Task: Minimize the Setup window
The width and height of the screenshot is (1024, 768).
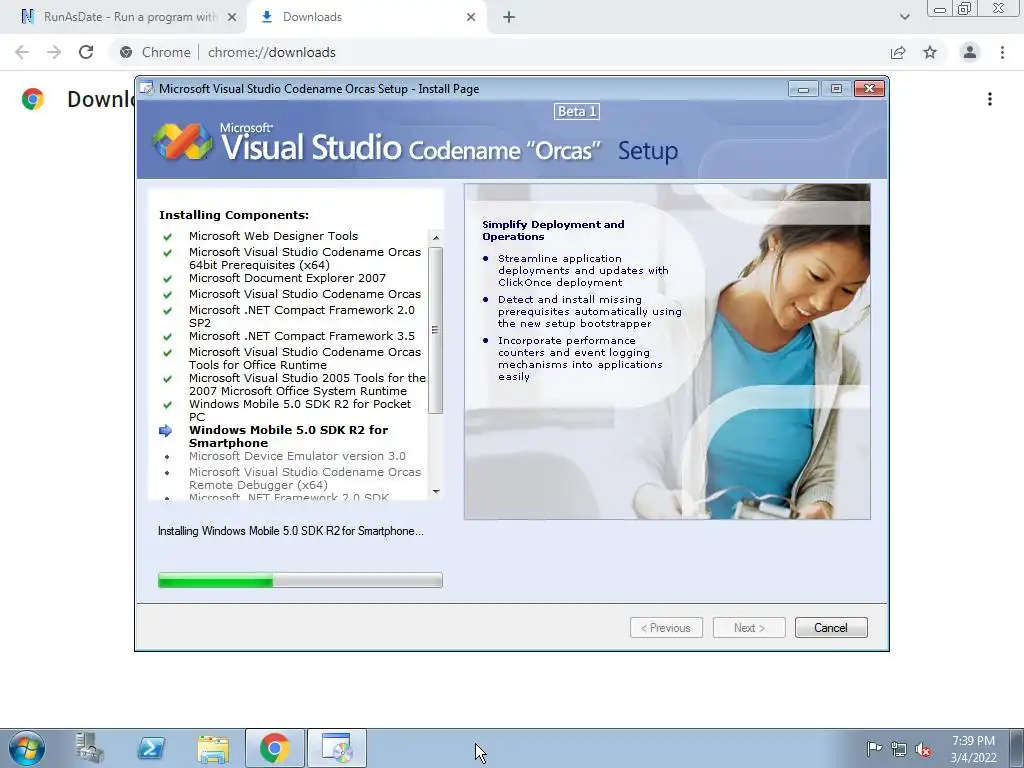Action: pos(804,89)
